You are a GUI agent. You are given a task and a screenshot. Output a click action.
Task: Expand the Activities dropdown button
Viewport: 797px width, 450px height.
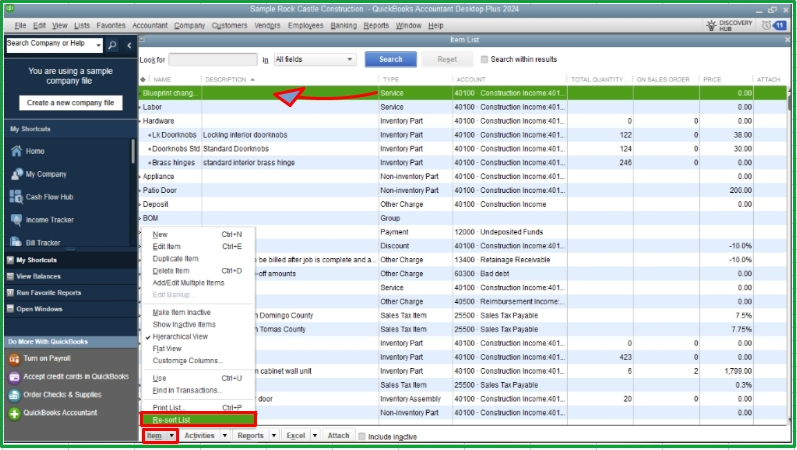[203, 436]
